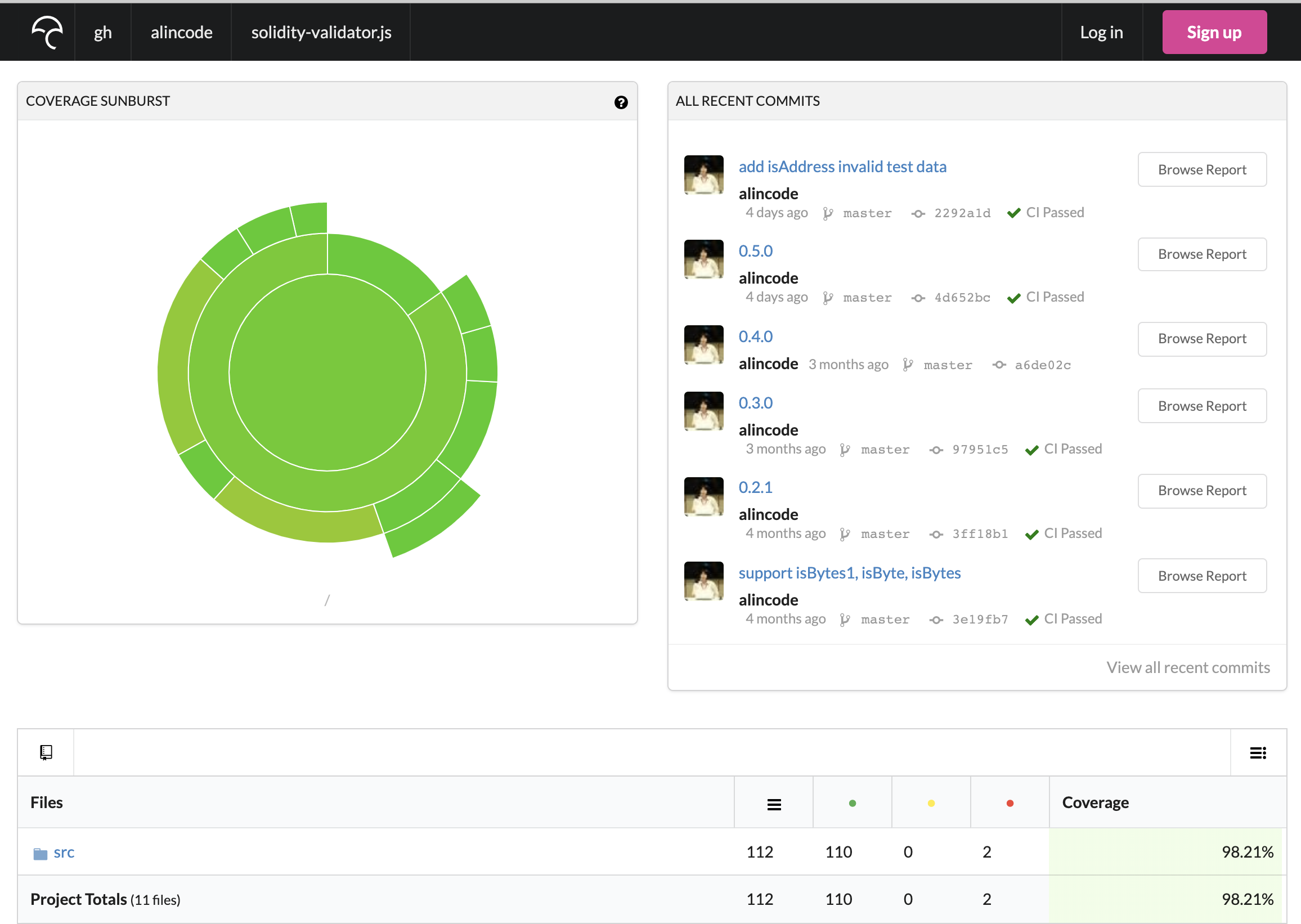This screenshot has width=1301, height=924.
Task: Click View all recent commits
Action: pyautogui.click(x=1187, y=667)
